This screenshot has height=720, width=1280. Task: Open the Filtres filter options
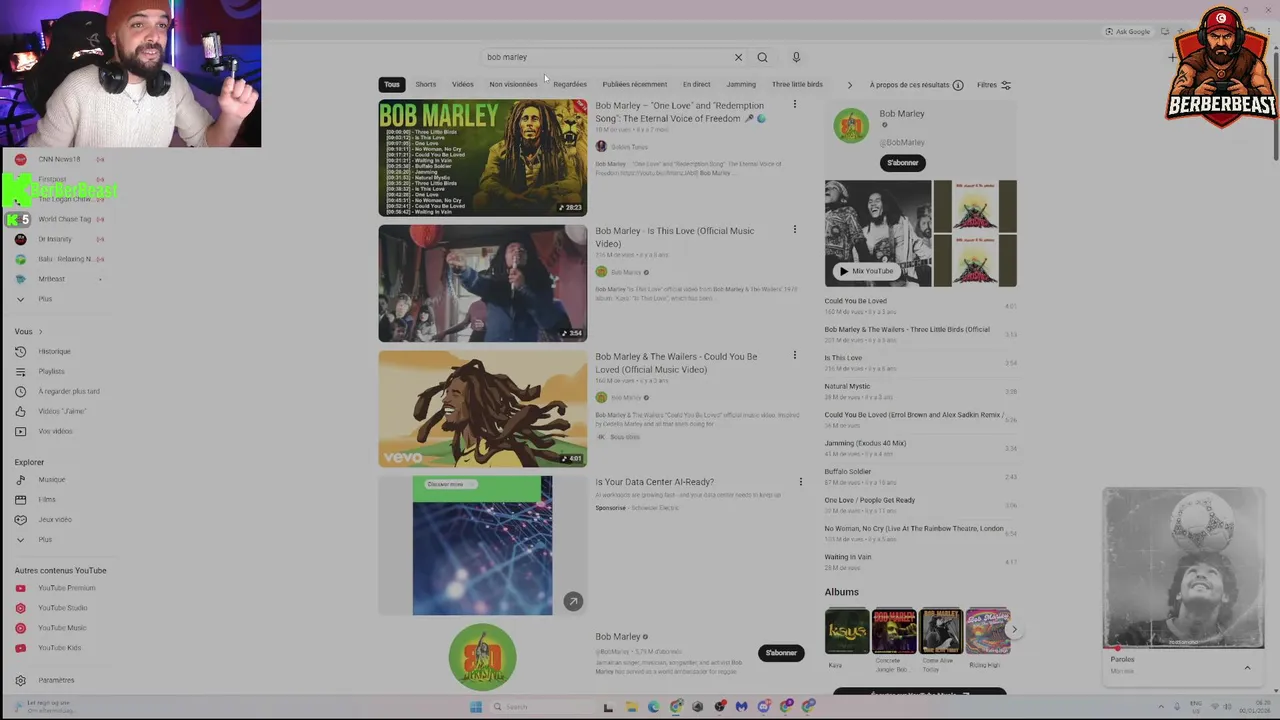[x=994, y=85]
